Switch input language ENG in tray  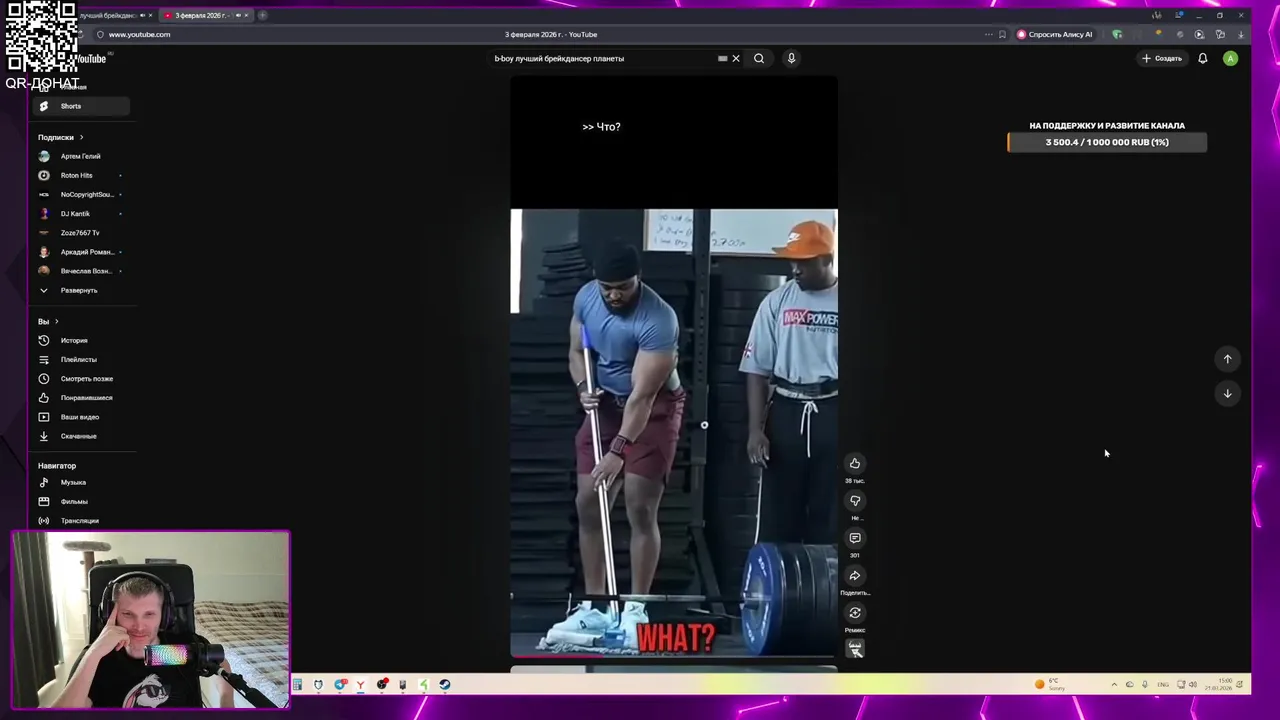(1163, 685)
